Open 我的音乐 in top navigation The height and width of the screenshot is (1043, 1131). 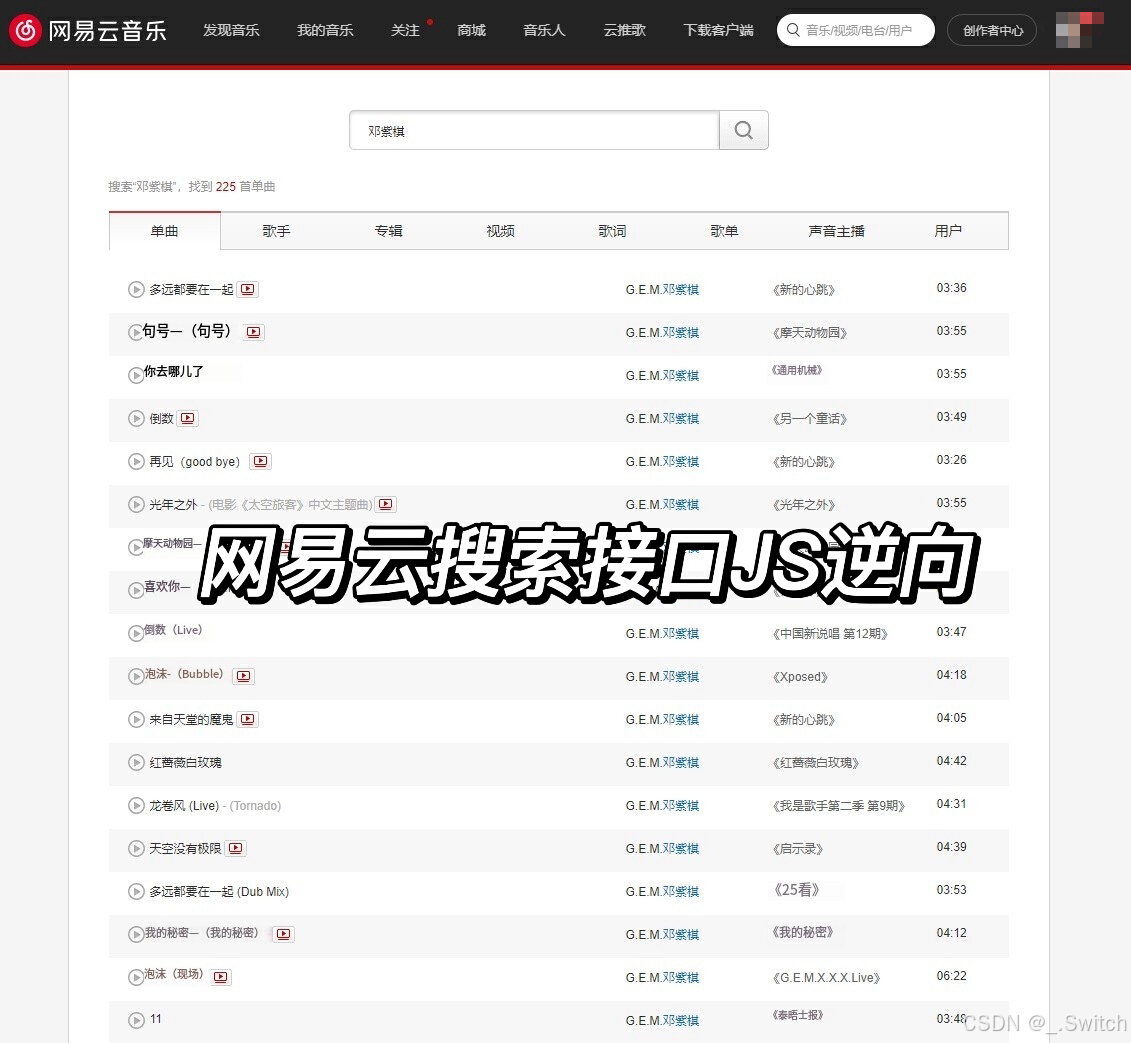pos(325,30)
